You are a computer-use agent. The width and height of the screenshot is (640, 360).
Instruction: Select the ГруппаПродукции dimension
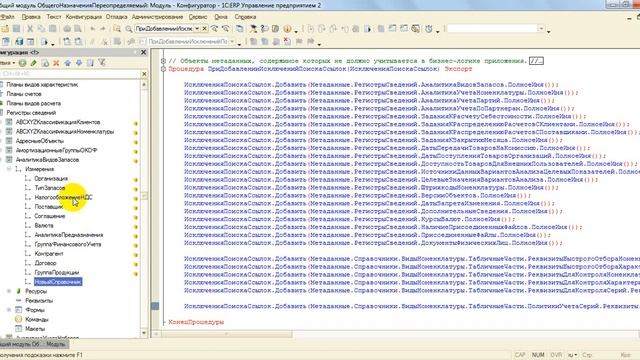[x=57, y=272]
